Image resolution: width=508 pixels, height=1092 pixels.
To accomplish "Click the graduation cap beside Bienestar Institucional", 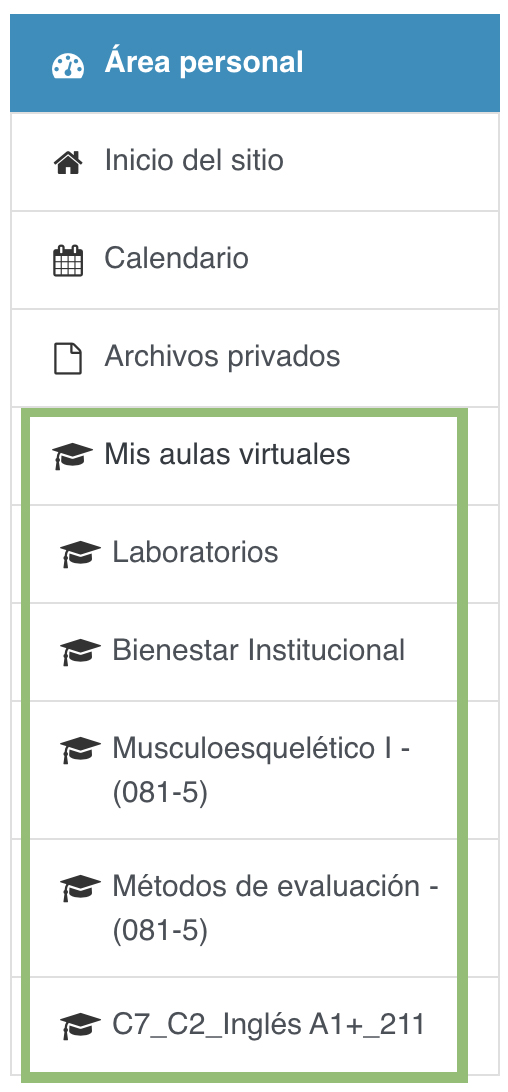I will coord(80,653).
